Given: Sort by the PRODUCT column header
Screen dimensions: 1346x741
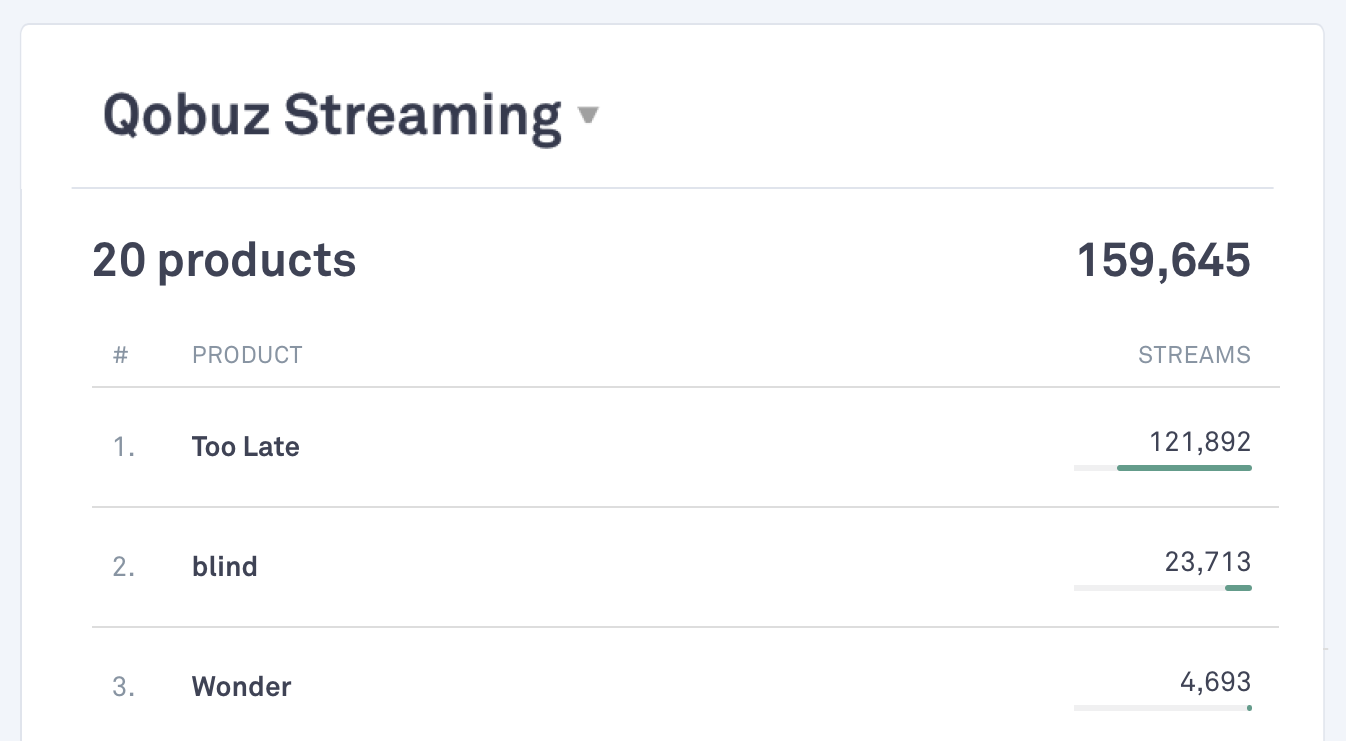Looking at the screenshot, I should pyautogui.click(x=247, y=354).
